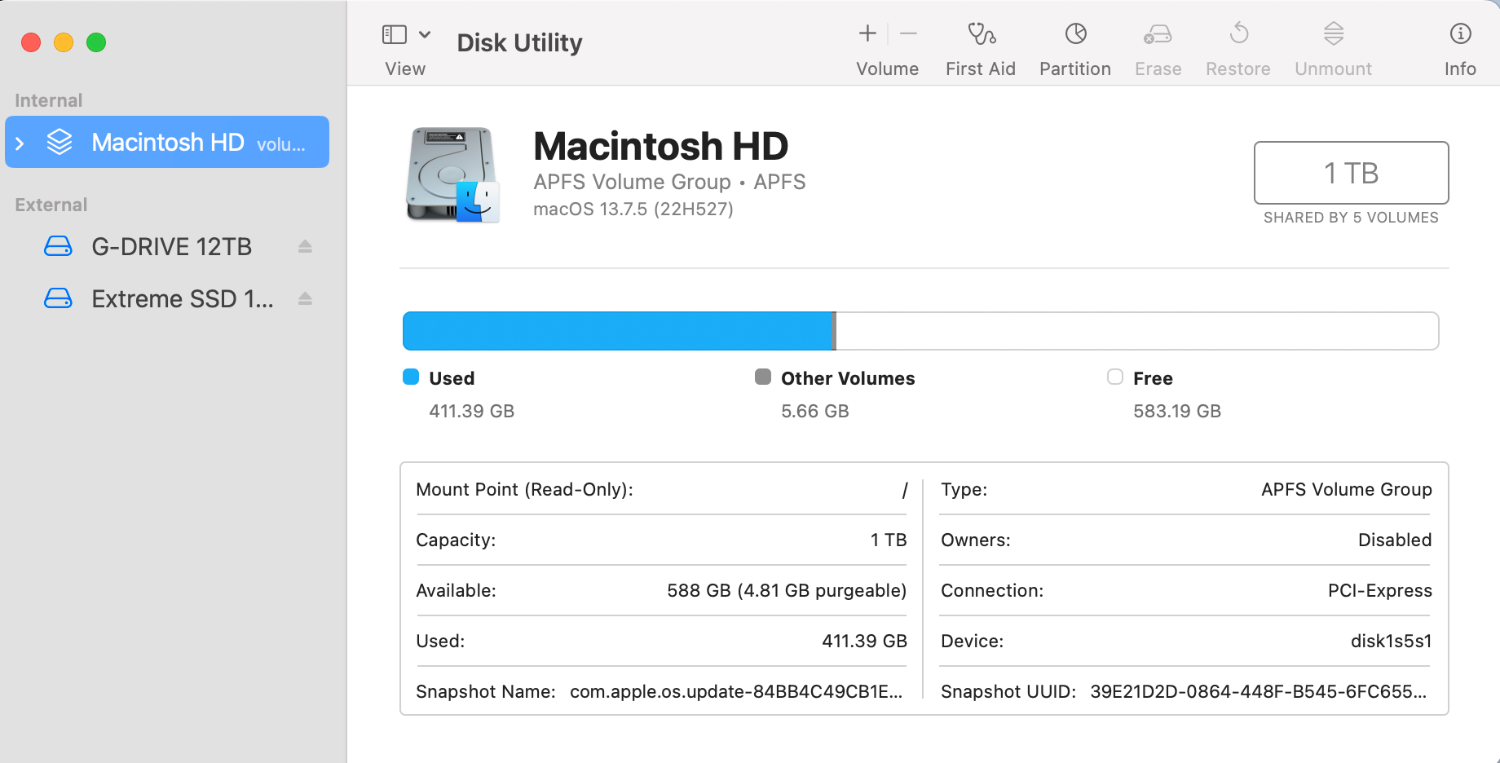Eject the Extreme SSD disk

coord(305,298)
